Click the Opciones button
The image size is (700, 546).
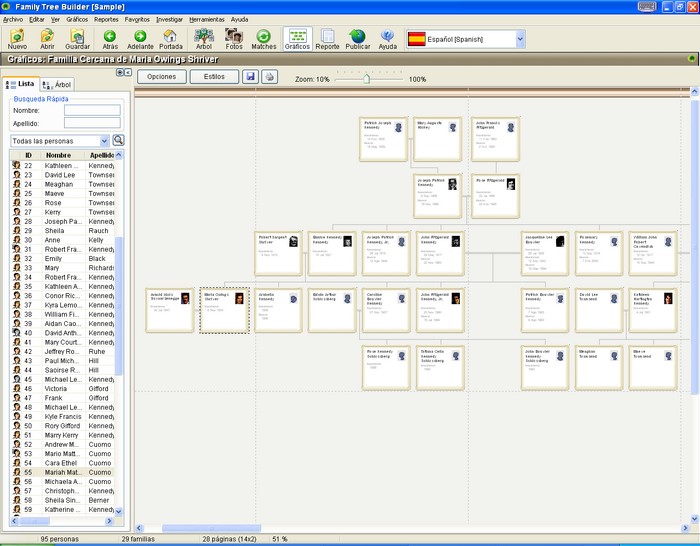point(162,76)
